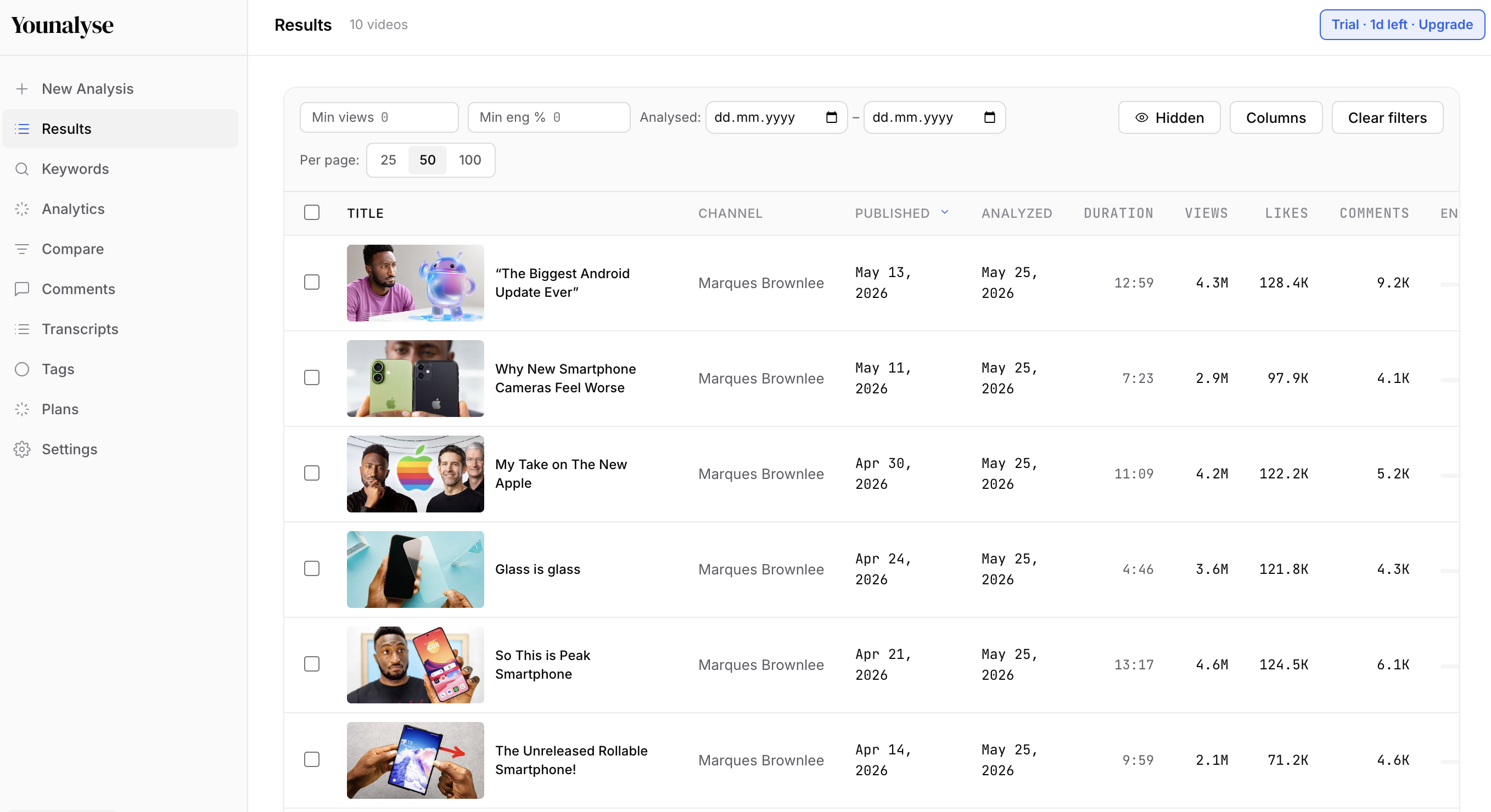Select the Why New Smartphone Cameras Feel Worse row
This screenshot has width=1491, height=812.
pos(311,377)
